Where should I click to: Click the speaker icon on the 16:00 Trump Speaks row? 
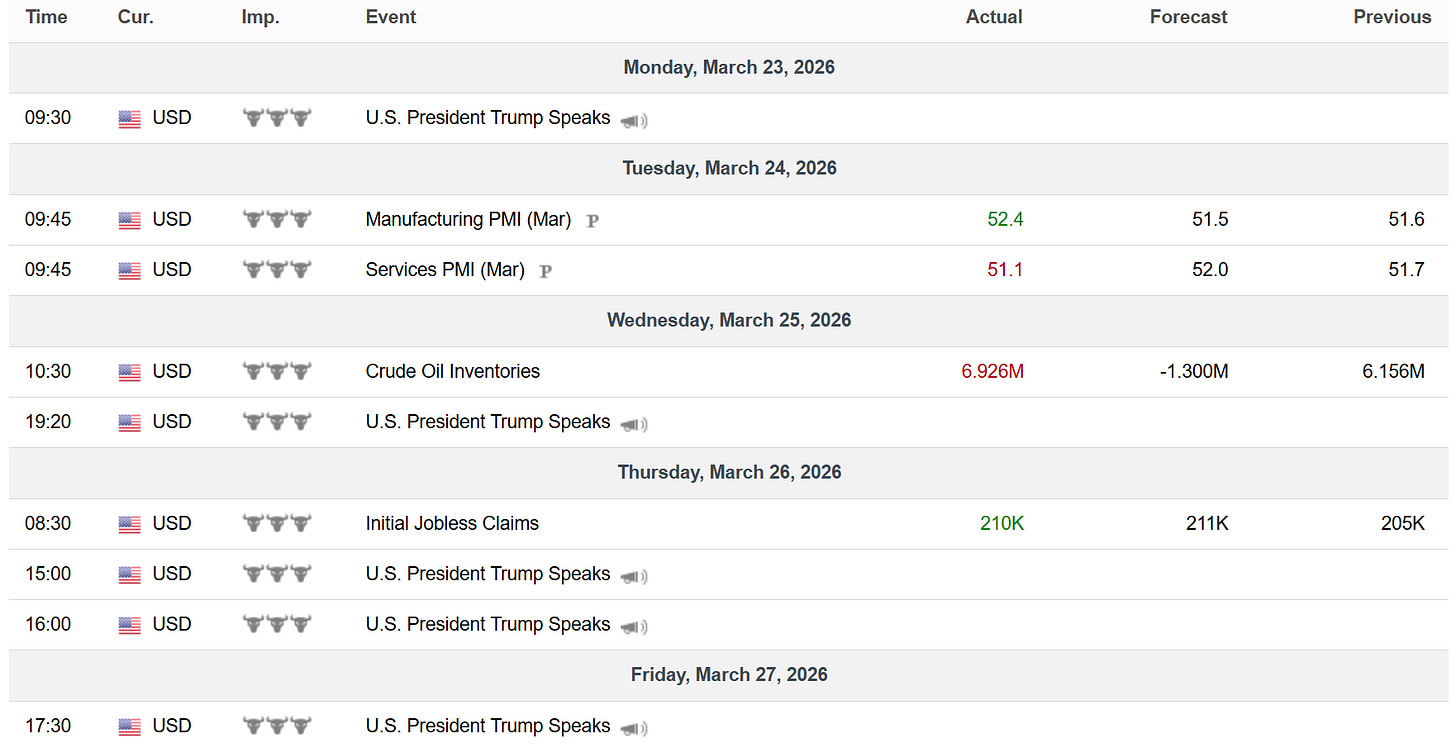point(634,627)
